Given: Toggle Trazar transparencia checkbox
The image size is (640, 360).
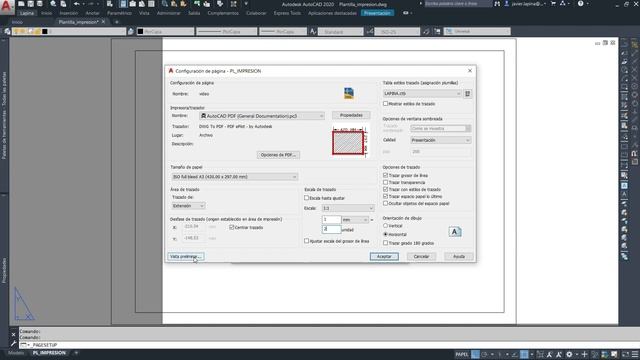Looking at the screenshot, I should tap(385, 182).
